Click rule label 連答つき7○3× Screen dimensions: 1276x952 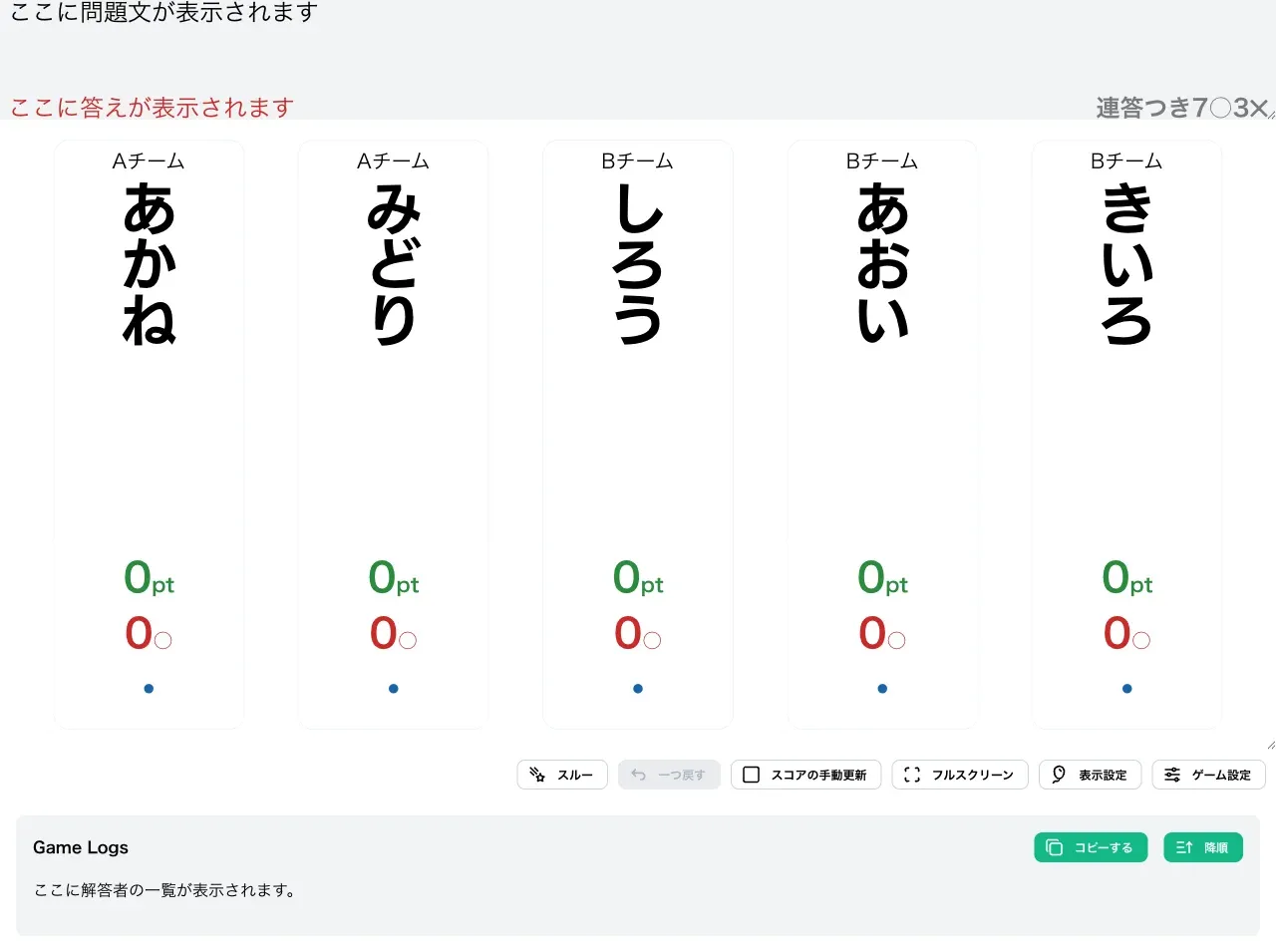pyautogui.click(x=1182, y=107)
